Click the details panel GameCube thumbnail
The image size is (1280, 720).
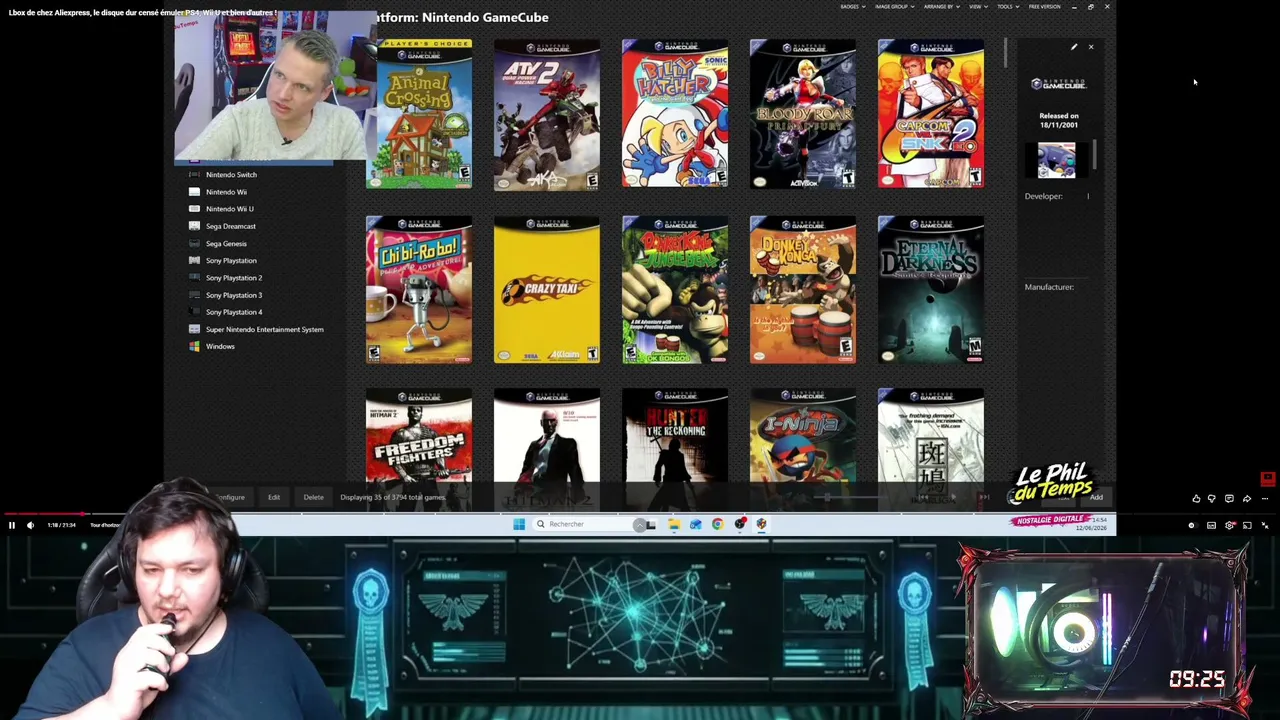coord(1056,160)
